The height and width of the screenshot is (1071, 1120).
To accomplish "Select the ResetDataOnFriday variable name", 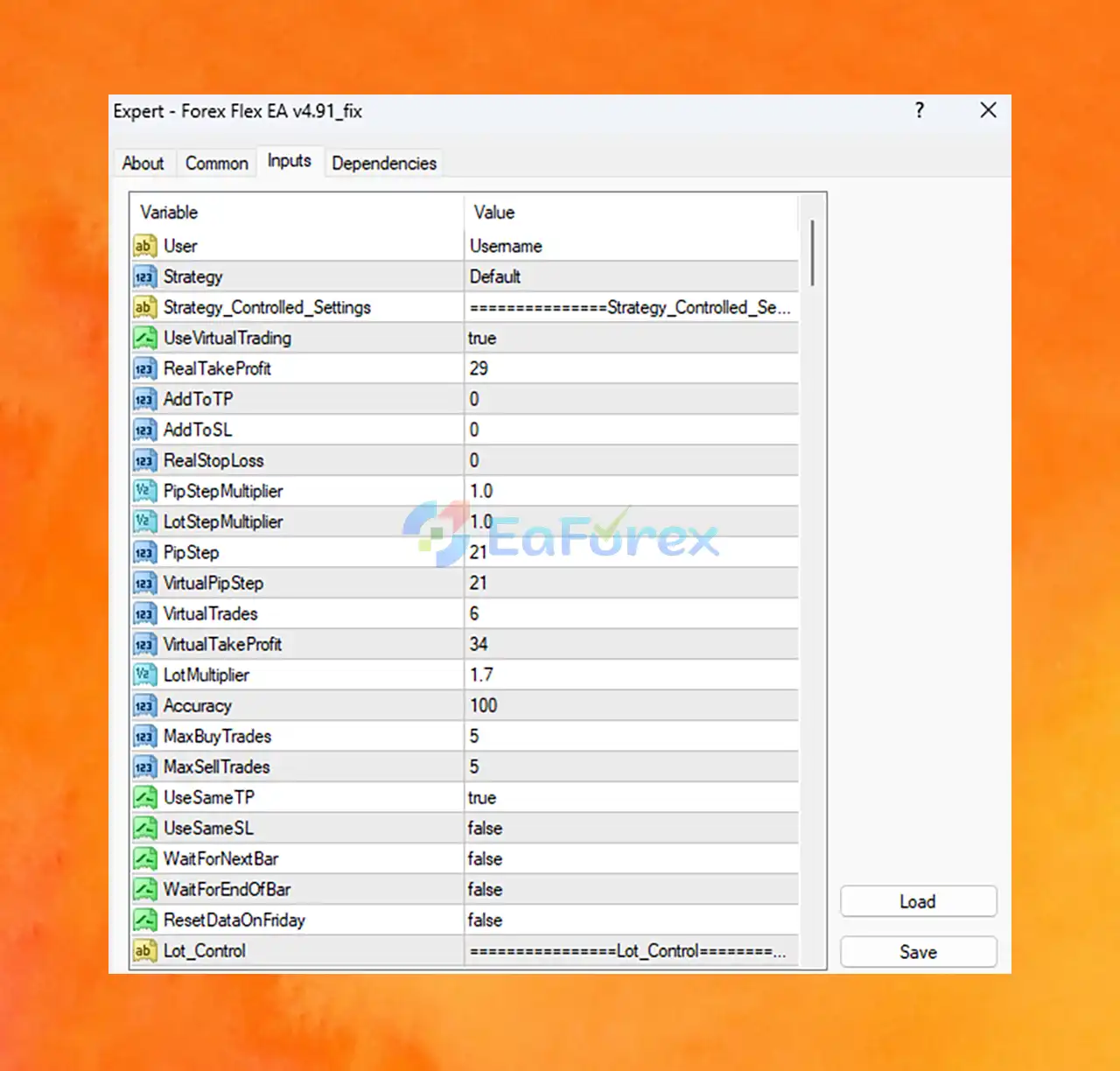I will pyautogui.click(x=234, y=920).
